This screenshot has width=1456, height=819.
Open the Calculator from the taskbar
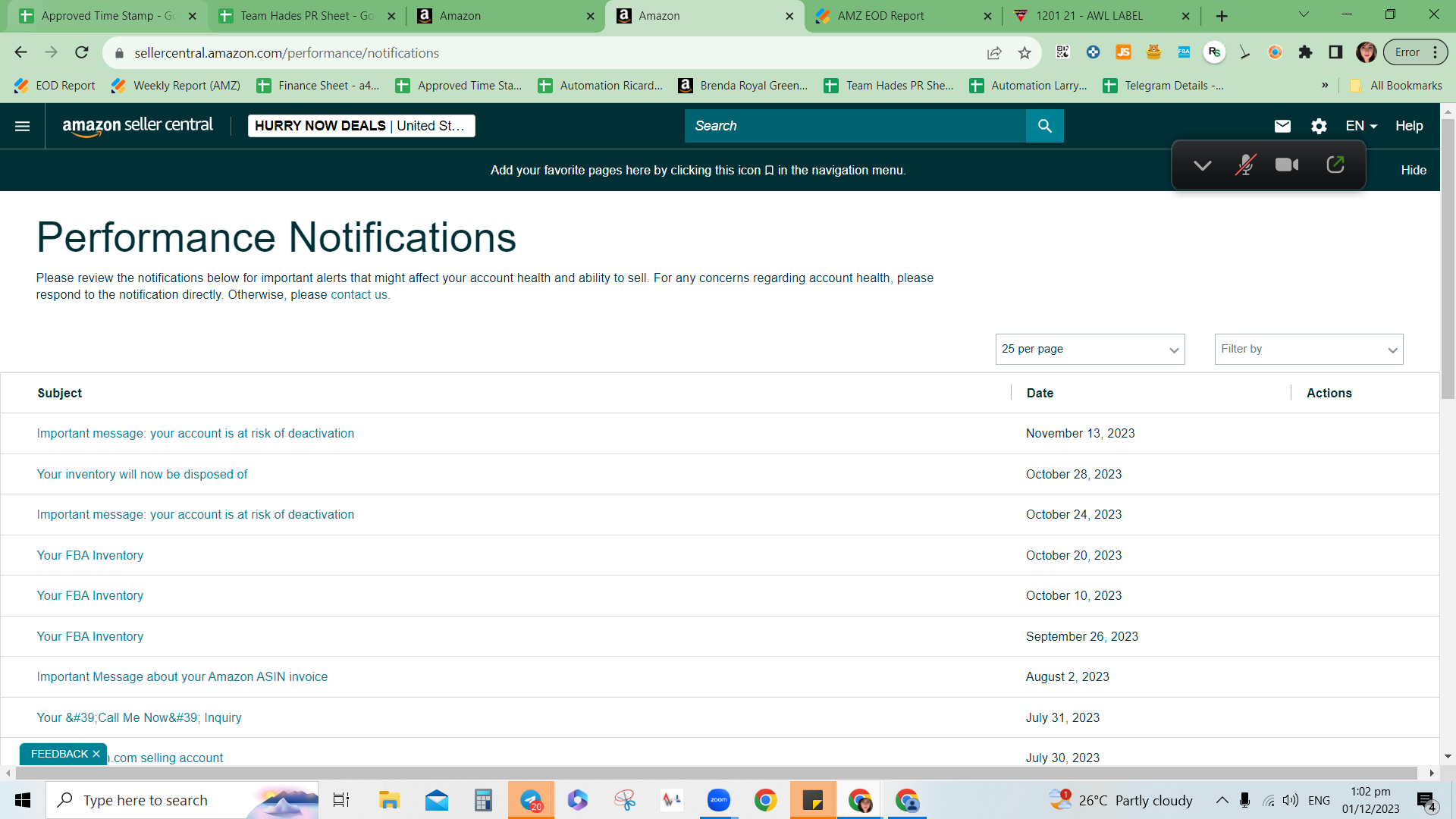pos(483,800)
